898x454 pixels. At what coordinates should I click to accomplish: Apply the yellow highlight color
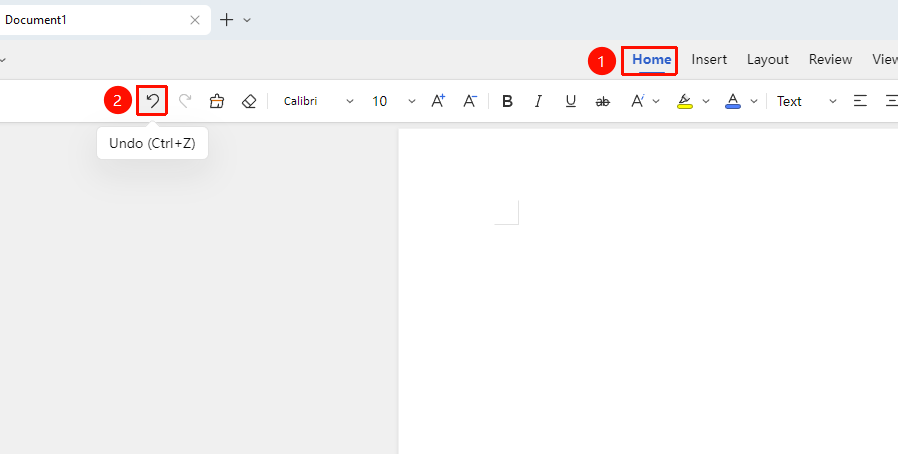(x=685, y=101)
